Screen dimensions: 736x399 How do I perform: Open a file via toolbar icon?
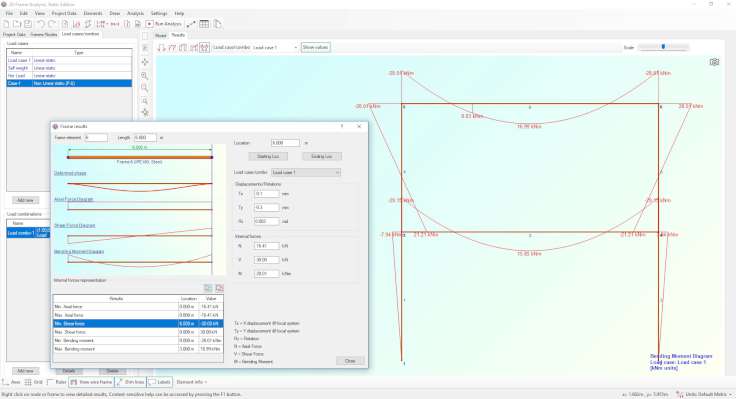click(x=17, y=24)
